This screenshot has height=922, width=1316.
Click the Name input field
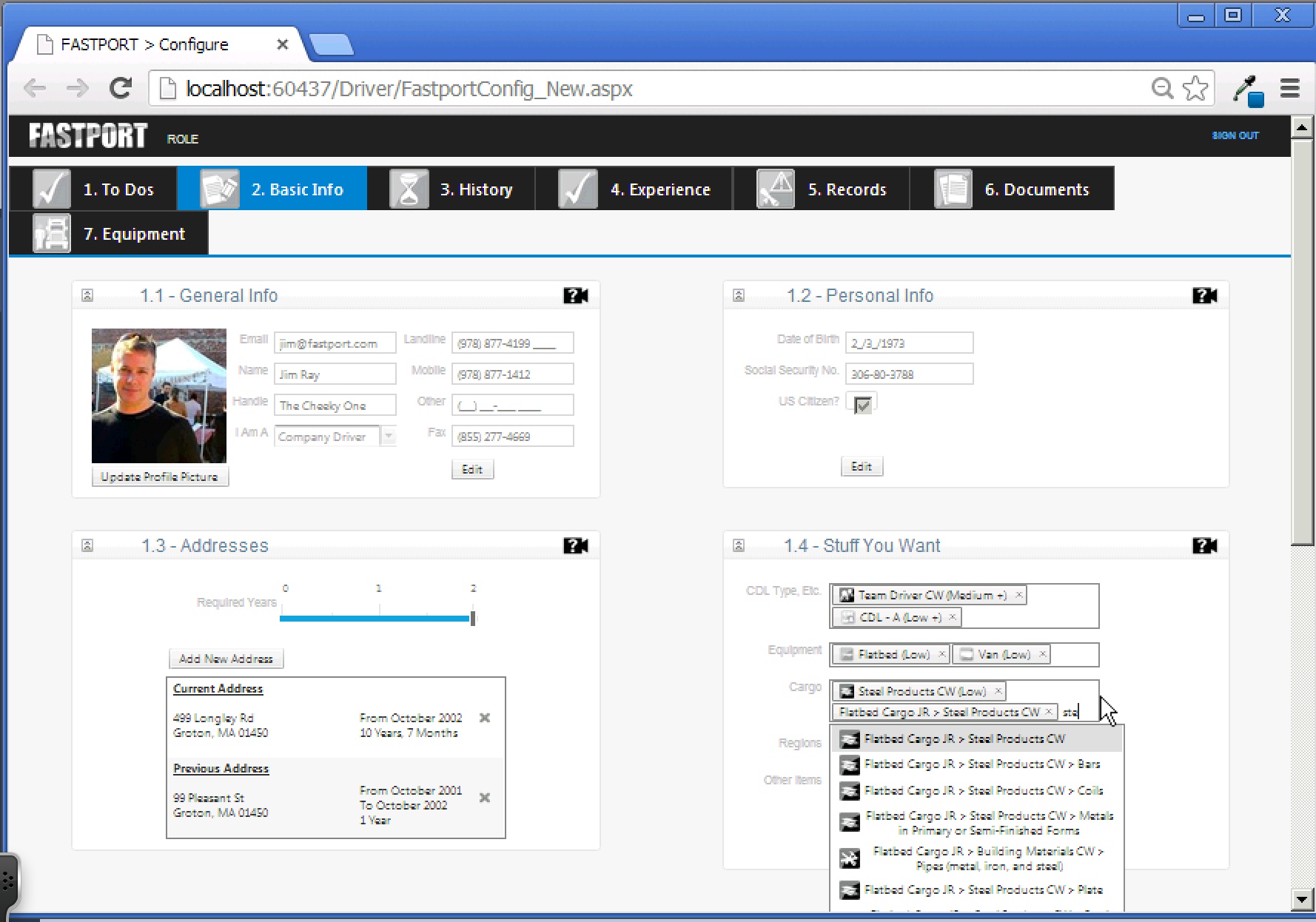tap(335, 374)
